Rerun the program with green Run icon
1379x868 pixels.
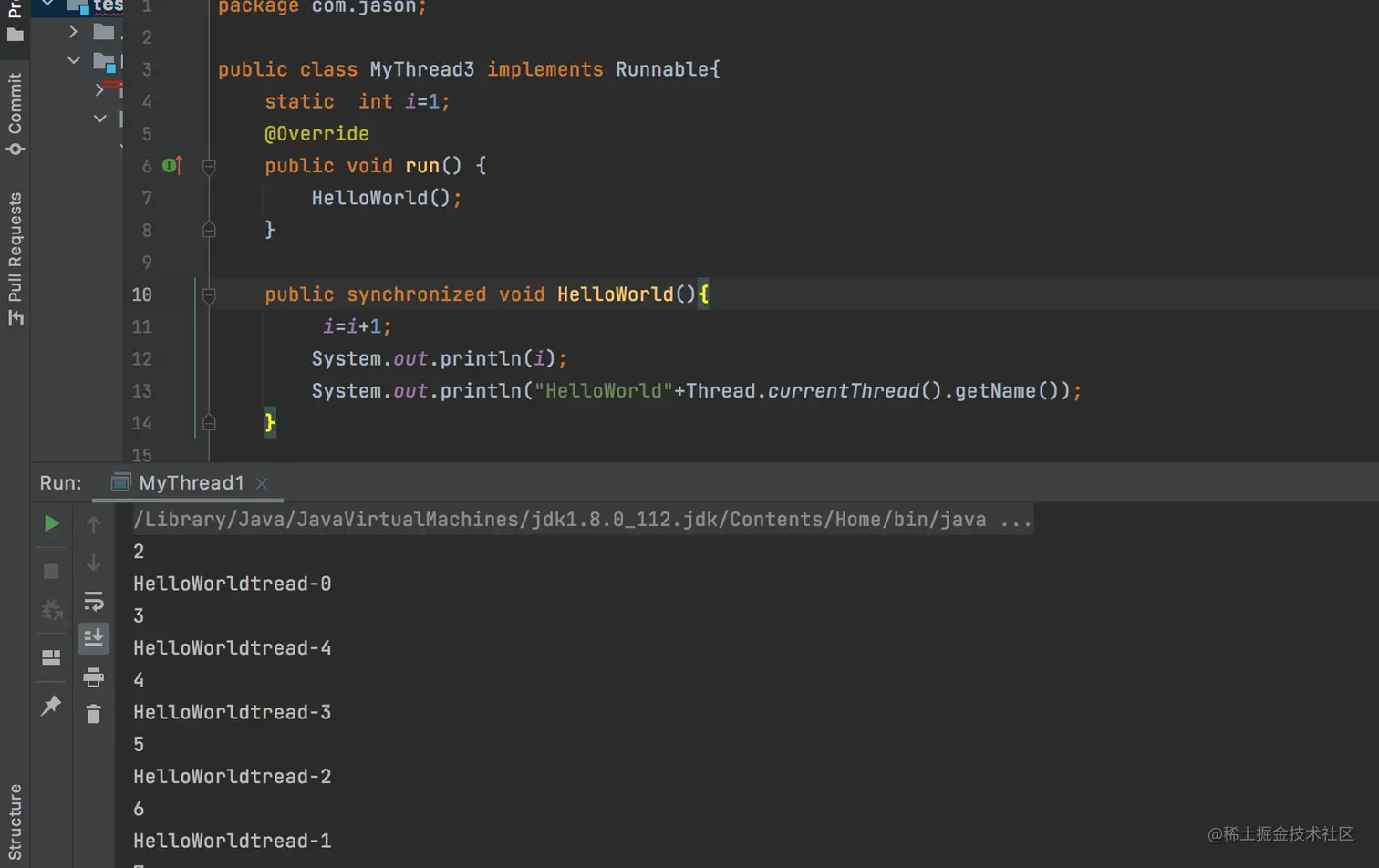(x=52, y=523)
